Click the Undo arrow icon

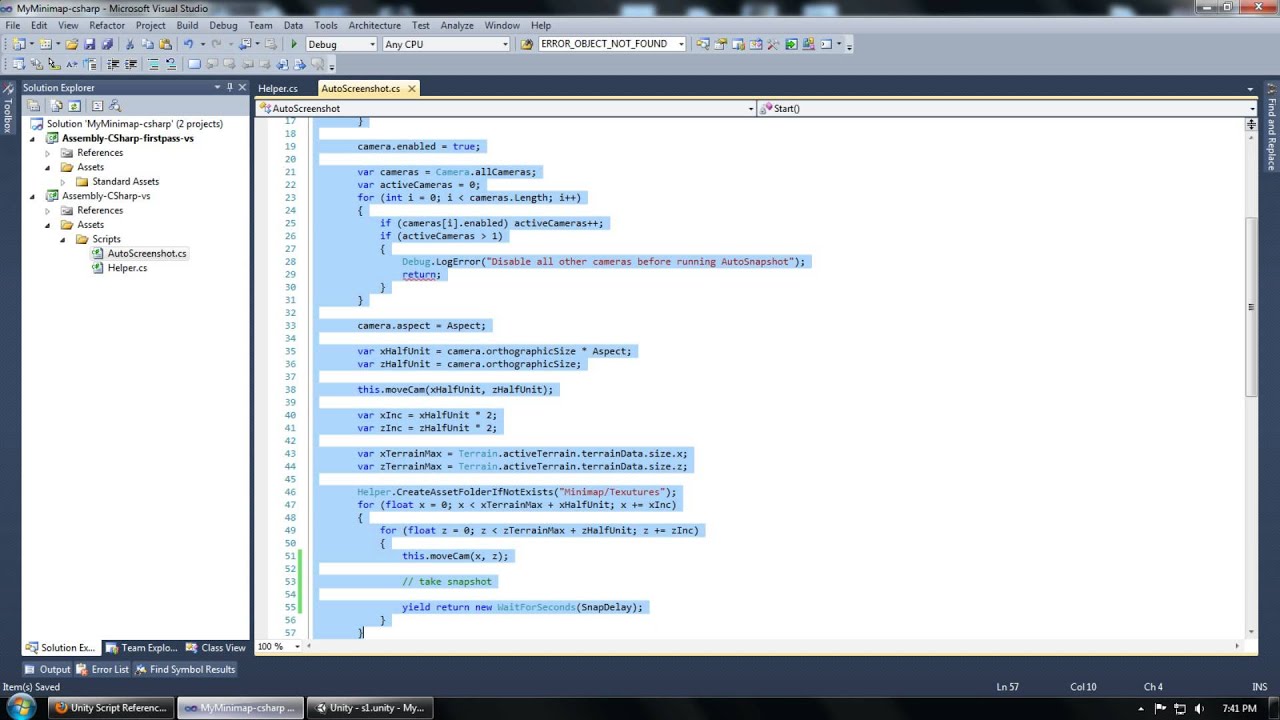click(187, 44)
